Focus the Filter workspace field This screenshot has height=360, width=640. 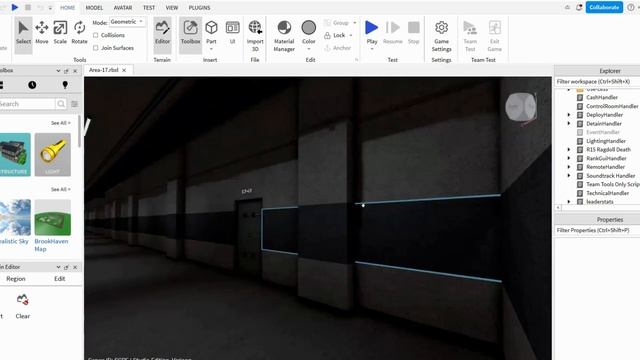[x=597, y=82]
